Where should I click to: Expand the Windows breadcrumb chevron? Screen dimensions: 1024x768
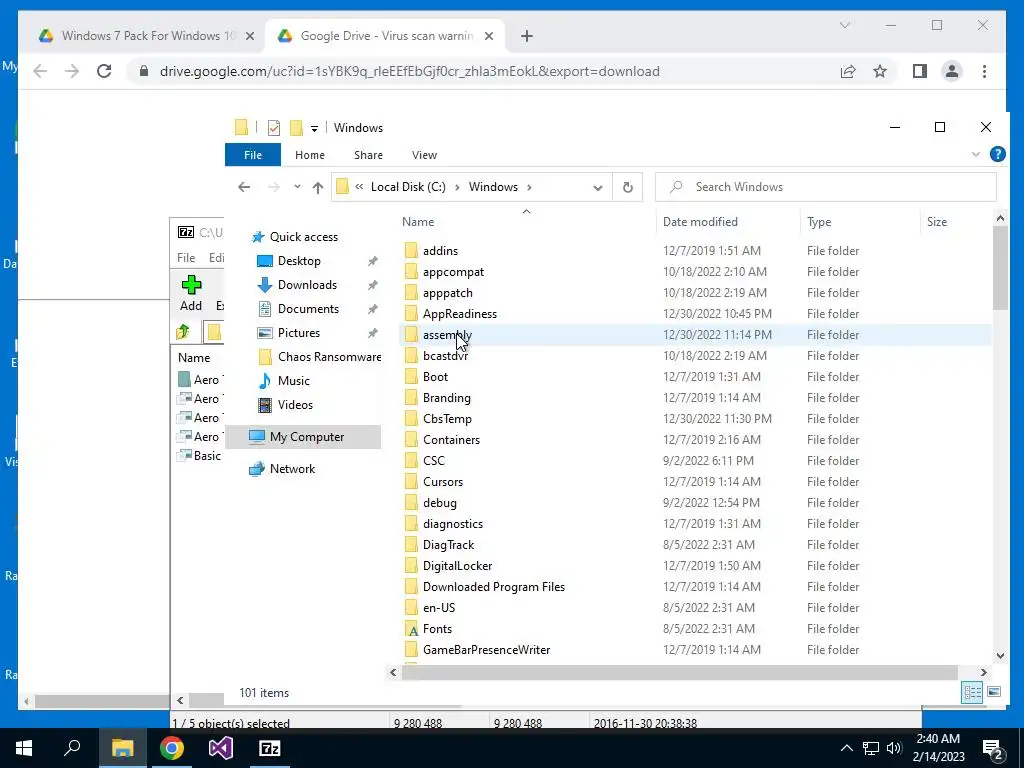coord(529,187)
